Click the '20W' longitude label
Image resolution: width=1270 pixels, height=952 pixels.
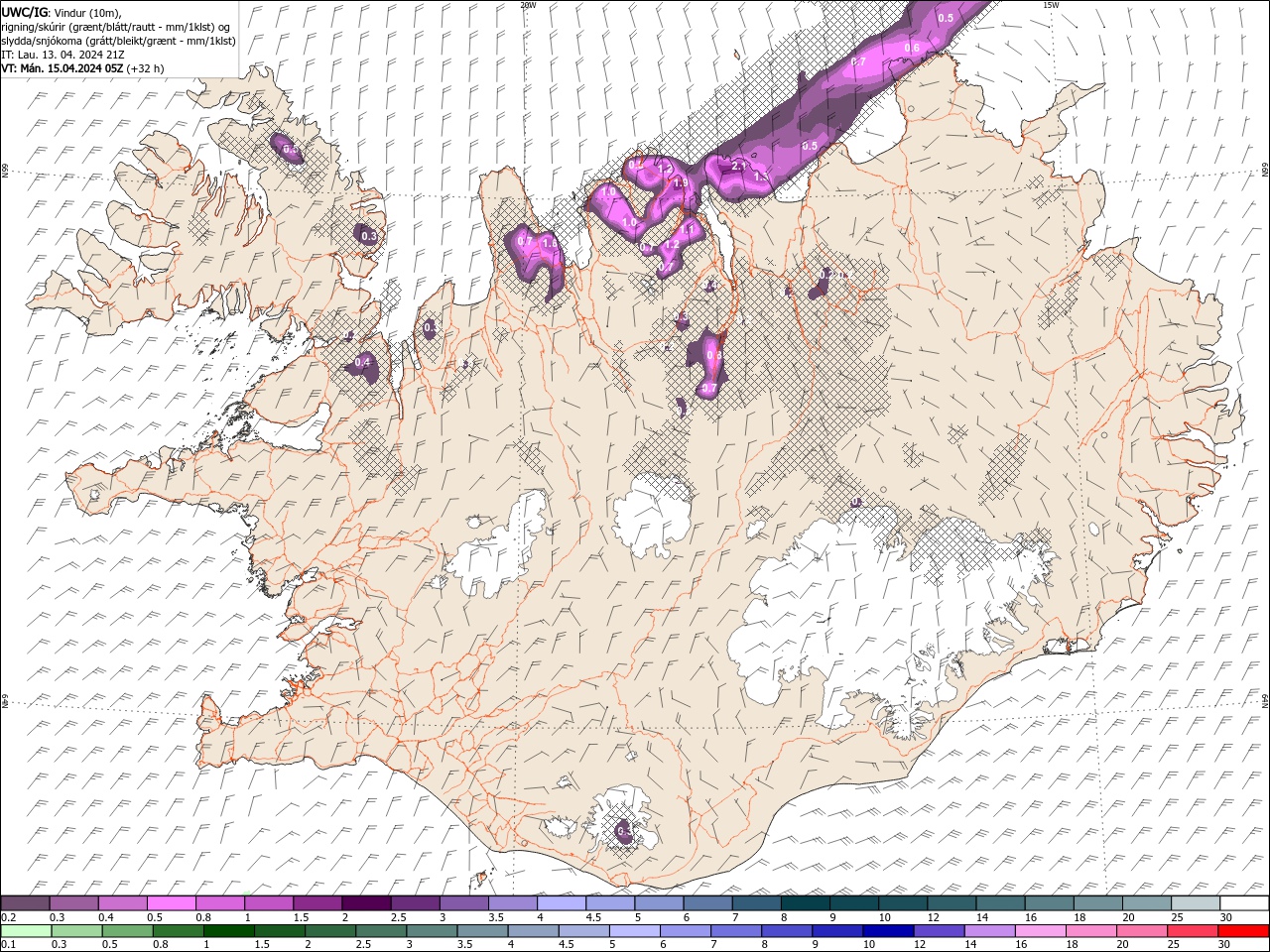click(x=528, y=5)
